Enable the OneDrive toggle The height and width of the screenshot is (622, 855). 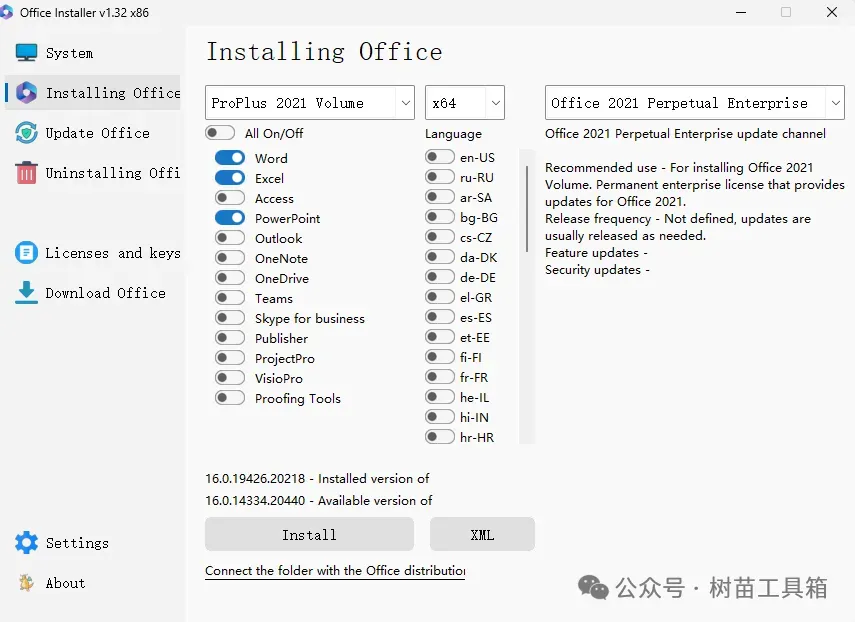coord(230,278)
